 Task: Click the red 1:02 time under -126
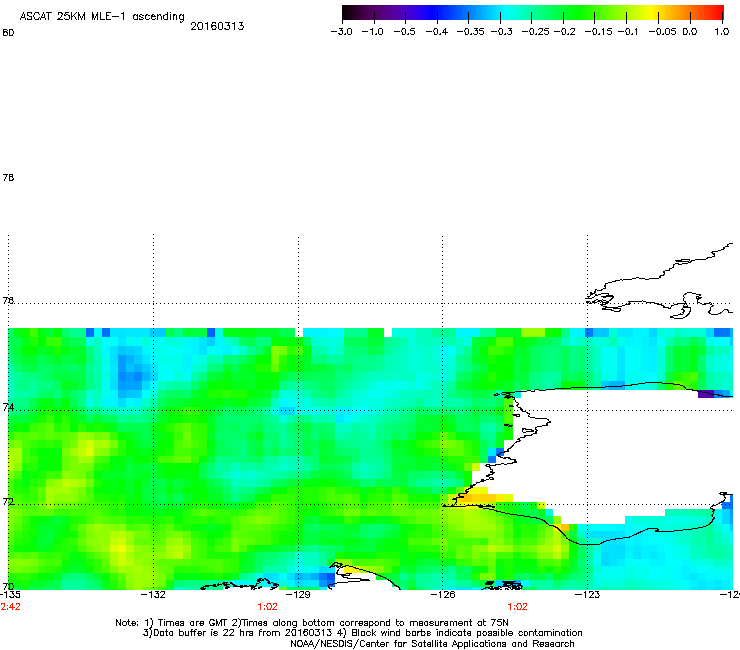[517, 607]
